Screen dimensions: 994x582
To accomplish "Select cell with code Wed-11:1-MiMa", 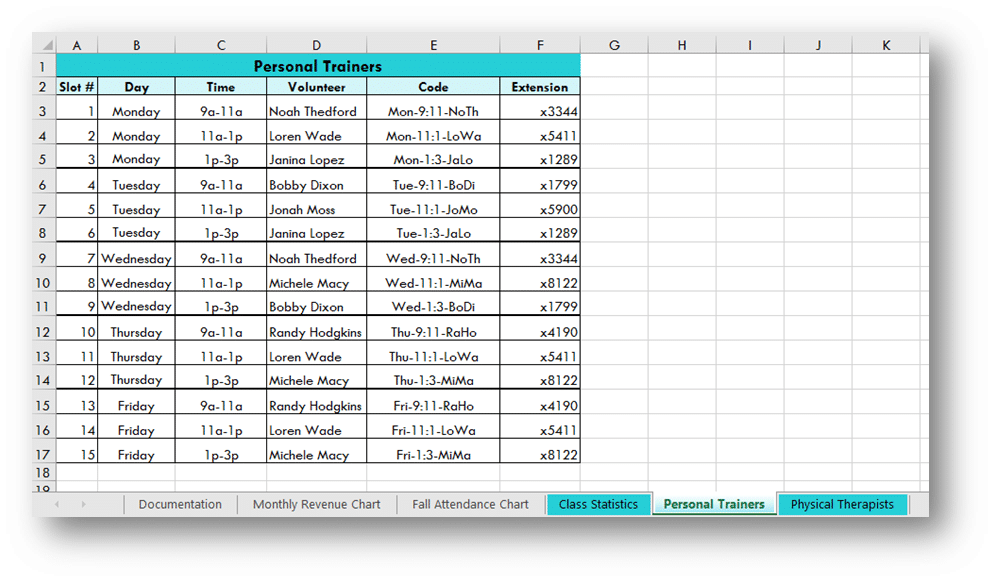I will click(433, 280).
